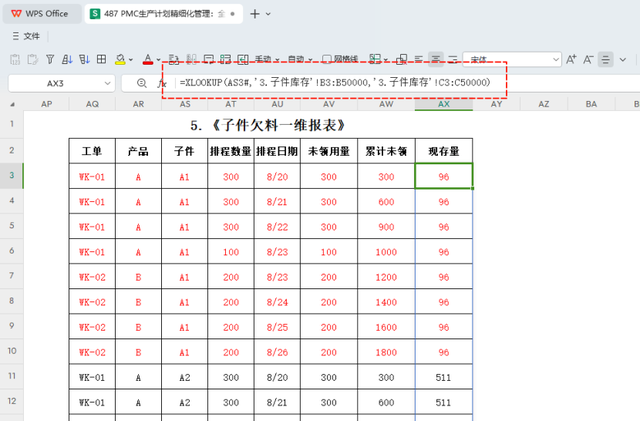The height and width of the screenshot is (421, 640).
Task: Increase font size with A+ icon
Action: pyautogui.click(x=571, y=60)
